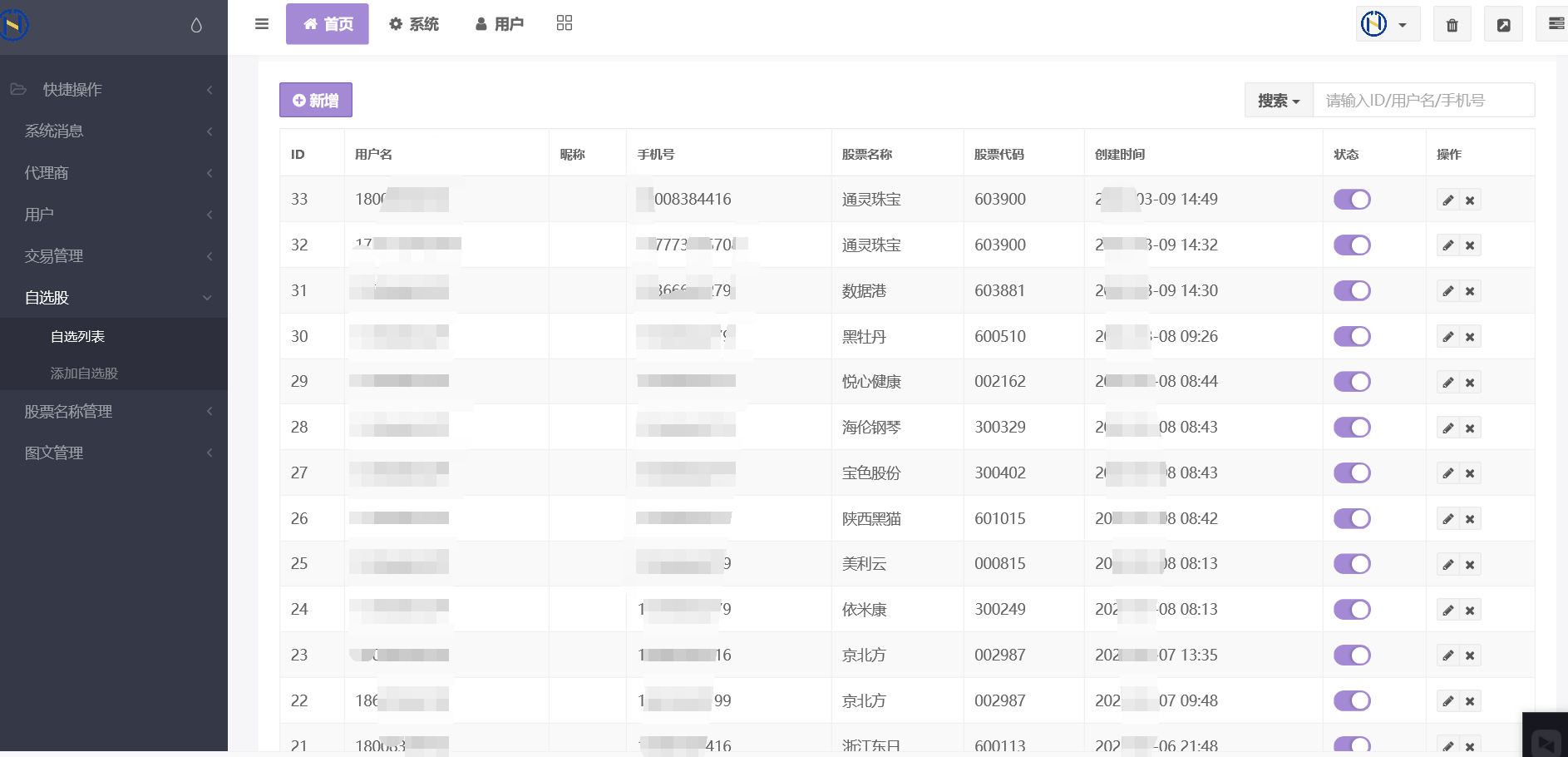Expand 快捷操作 in the sidebar
Viewport: 1568px width, 757px height.
114,89
